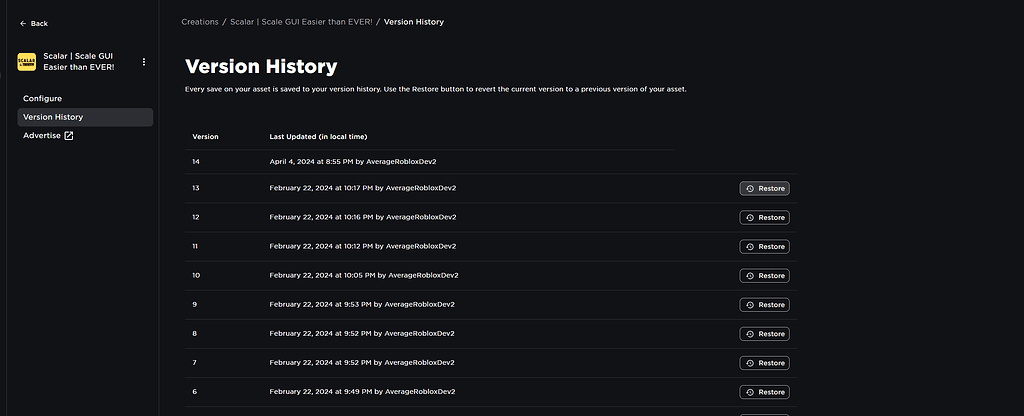The width and height of the screenshot is (1024, 416).
Task: Restore version 7 of the asset
Action: pos(764,363)
